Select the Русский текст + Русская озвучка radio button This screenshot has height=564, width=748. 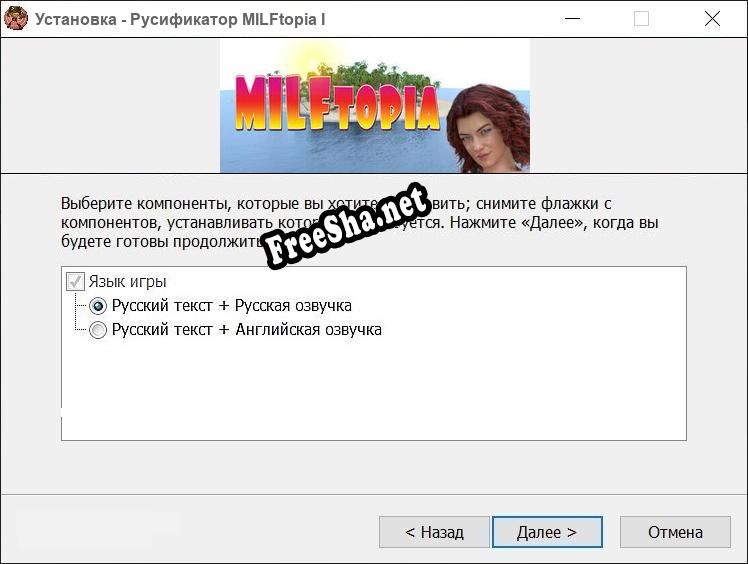pyautogui.click(x=98, y=306)
